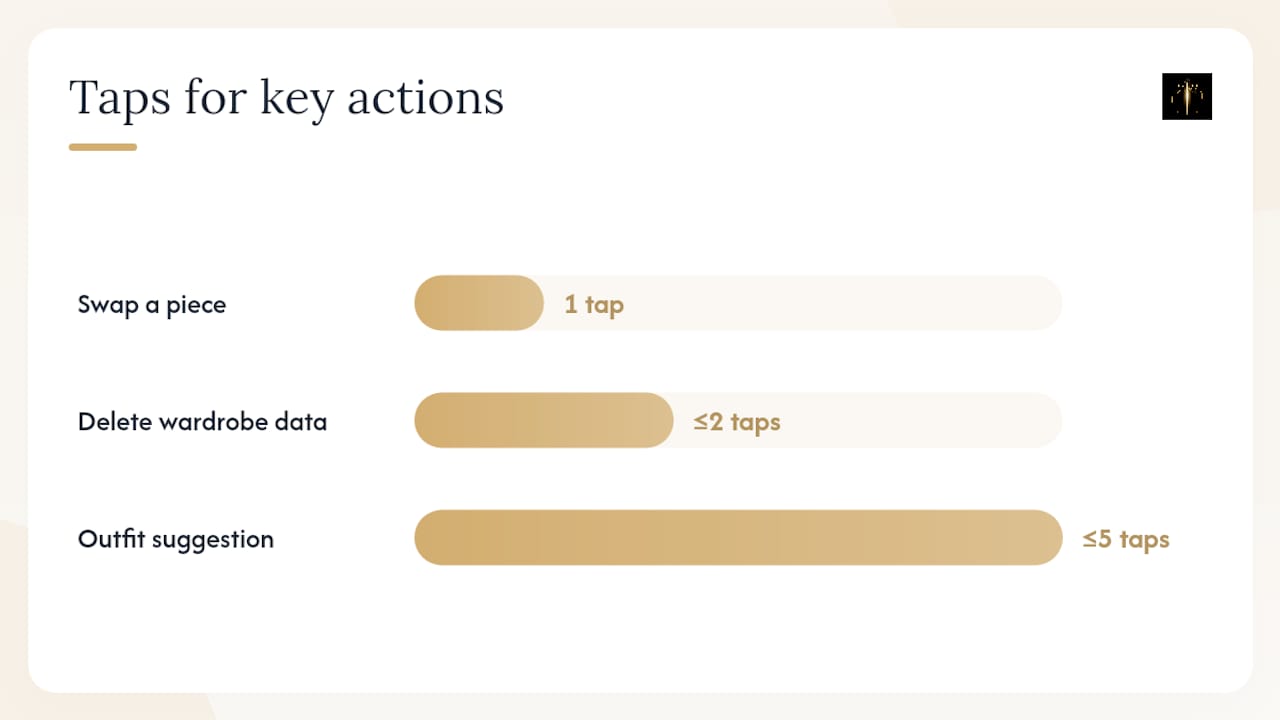Select the 'Swap a piece' label

coord(152,304)
